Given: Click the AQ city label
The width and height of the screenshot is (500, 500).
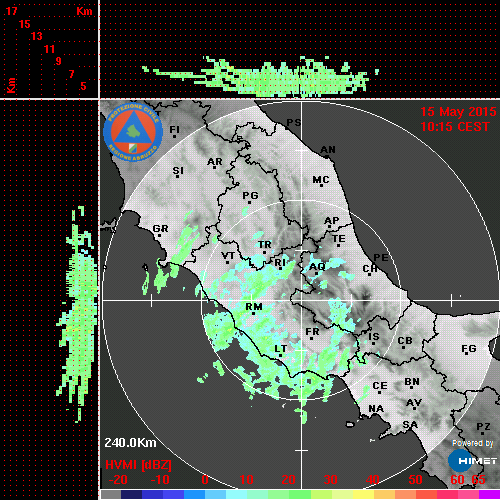Looking at the screenshot, I should pos(317,267).
